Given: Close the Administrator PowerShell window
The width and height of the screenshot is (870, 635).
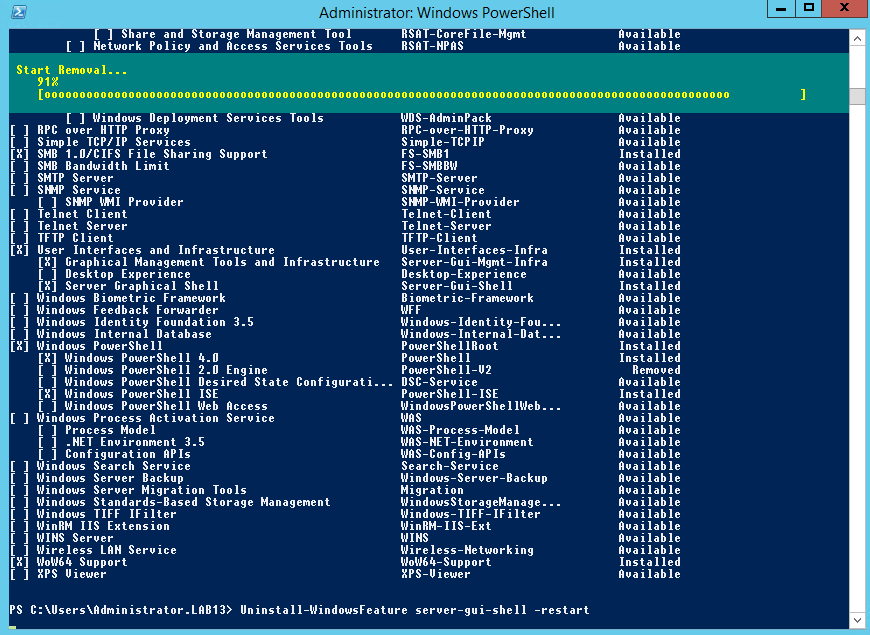Looking at the screenshot, I should pos(844,8).
